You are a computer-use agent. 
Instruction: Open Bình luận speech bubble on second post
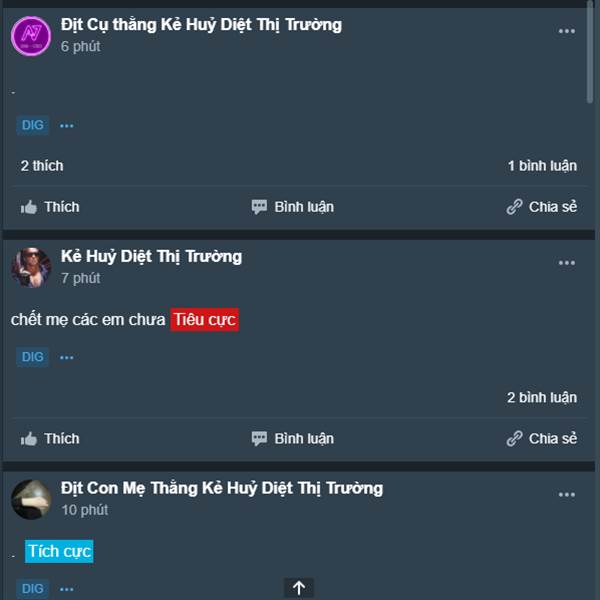click(259, 439)
